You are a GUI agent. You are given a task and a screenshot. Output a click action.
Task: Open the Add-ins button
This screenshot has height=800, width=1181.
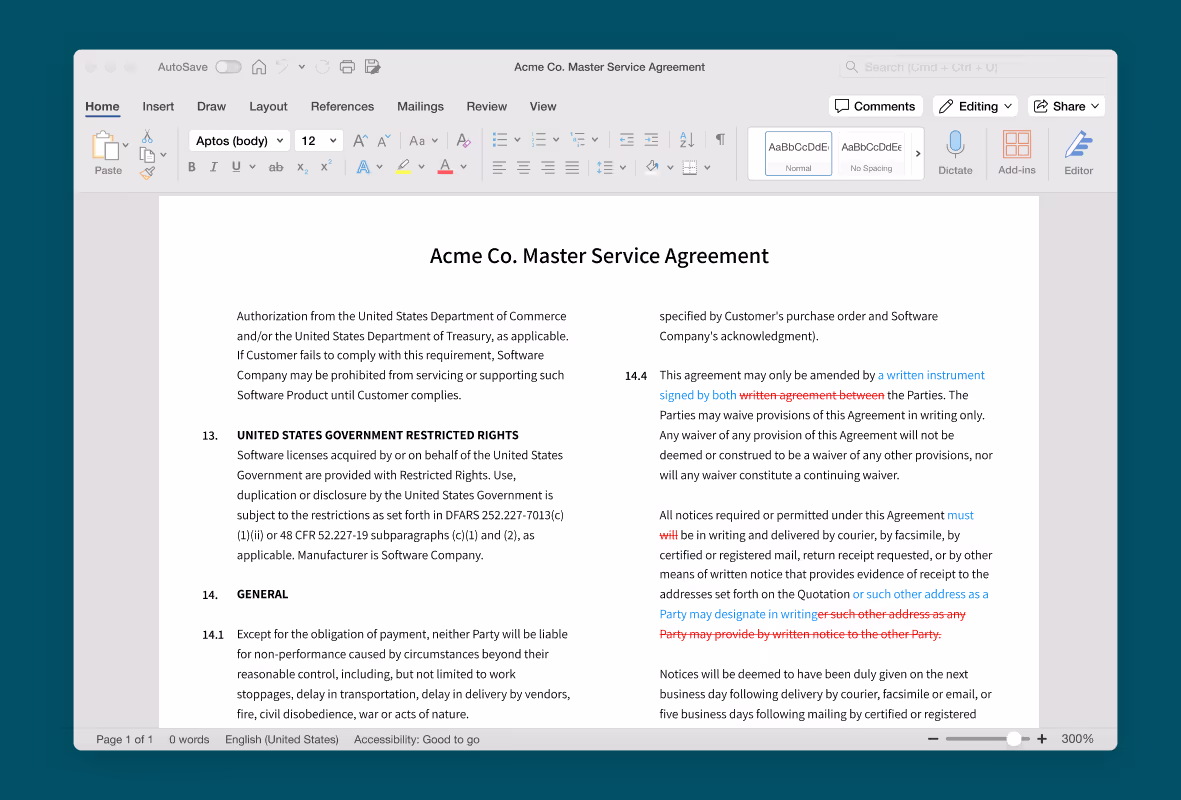pos(1017,153)
